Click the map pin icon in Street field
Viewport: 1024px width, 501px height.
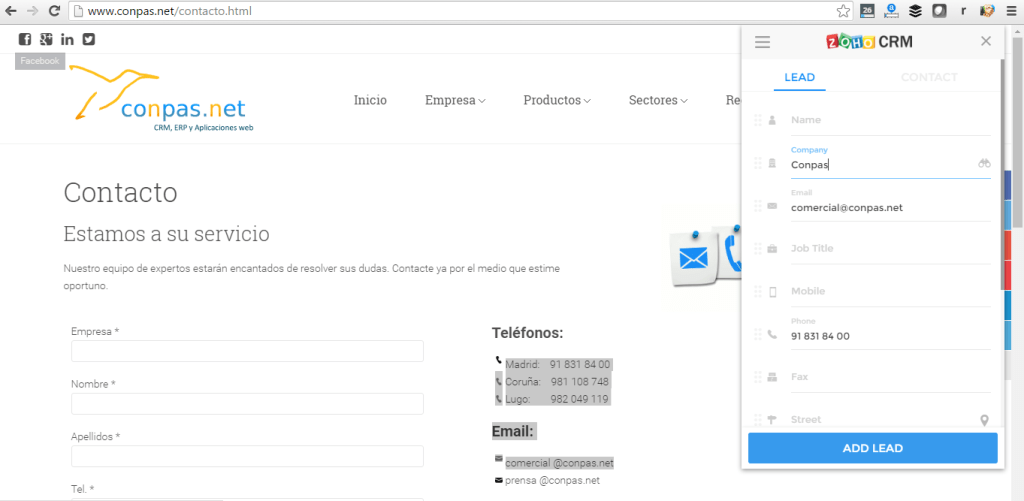[985, 420]
